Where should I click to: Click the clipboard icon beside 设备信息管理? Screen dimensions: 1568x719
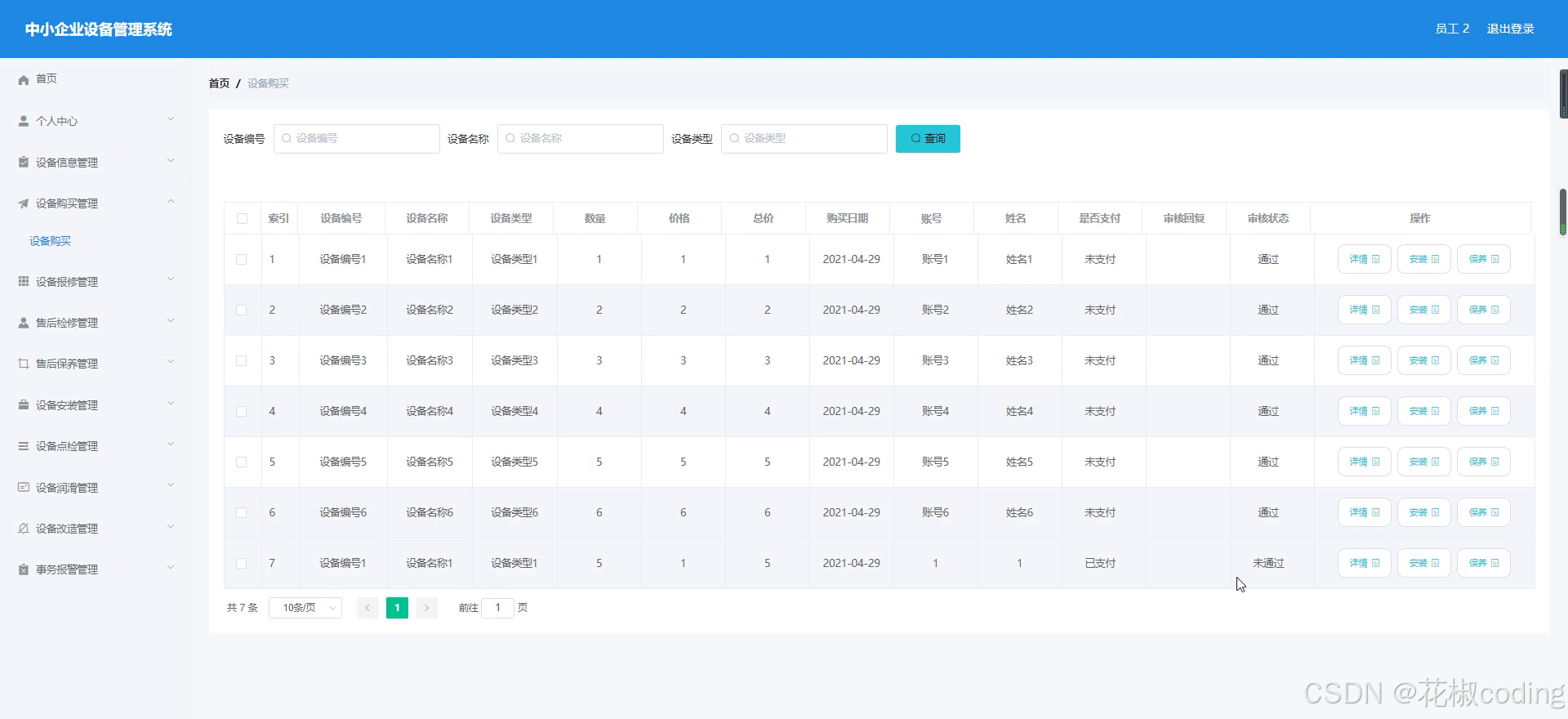(x=24, y=162)
